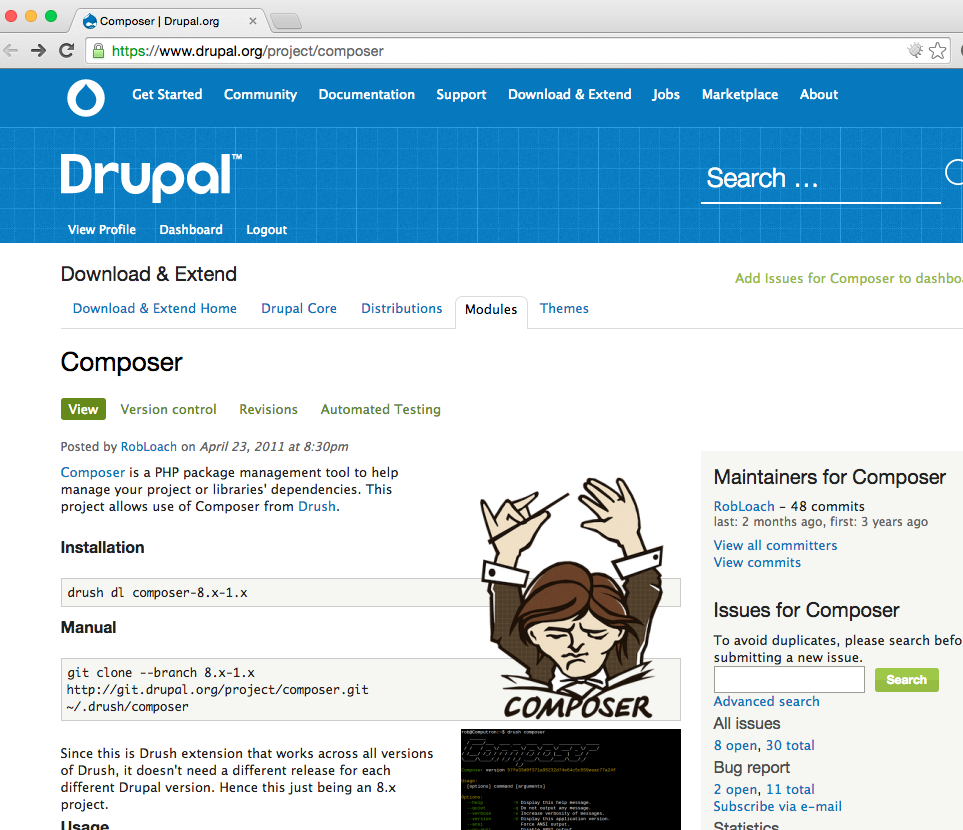Image resolution: width=963 pixels, height=830 pixels.
Task: Open Support in top navigation
Action: (461, 95)
